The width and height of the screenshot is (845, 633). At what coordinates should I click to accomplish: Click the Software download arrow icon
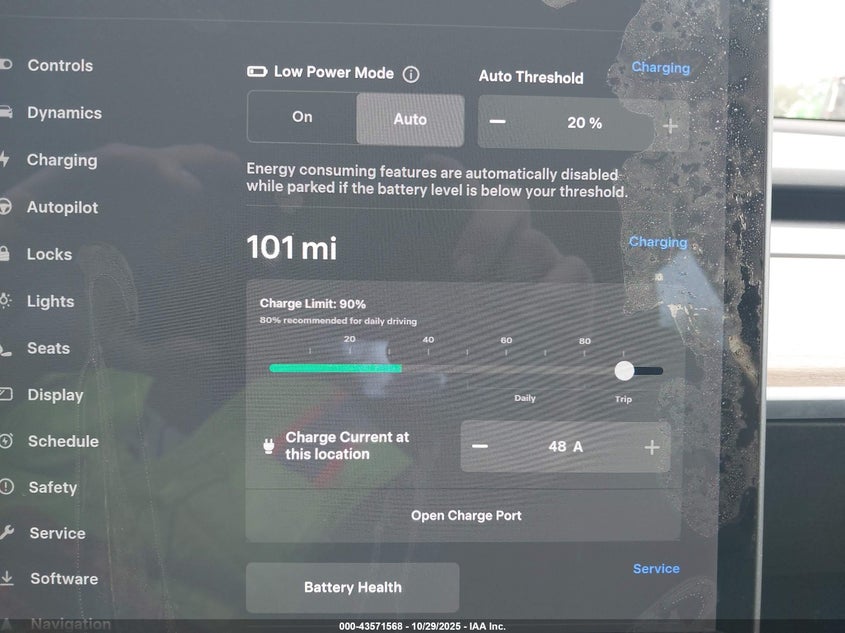[6, 578]
